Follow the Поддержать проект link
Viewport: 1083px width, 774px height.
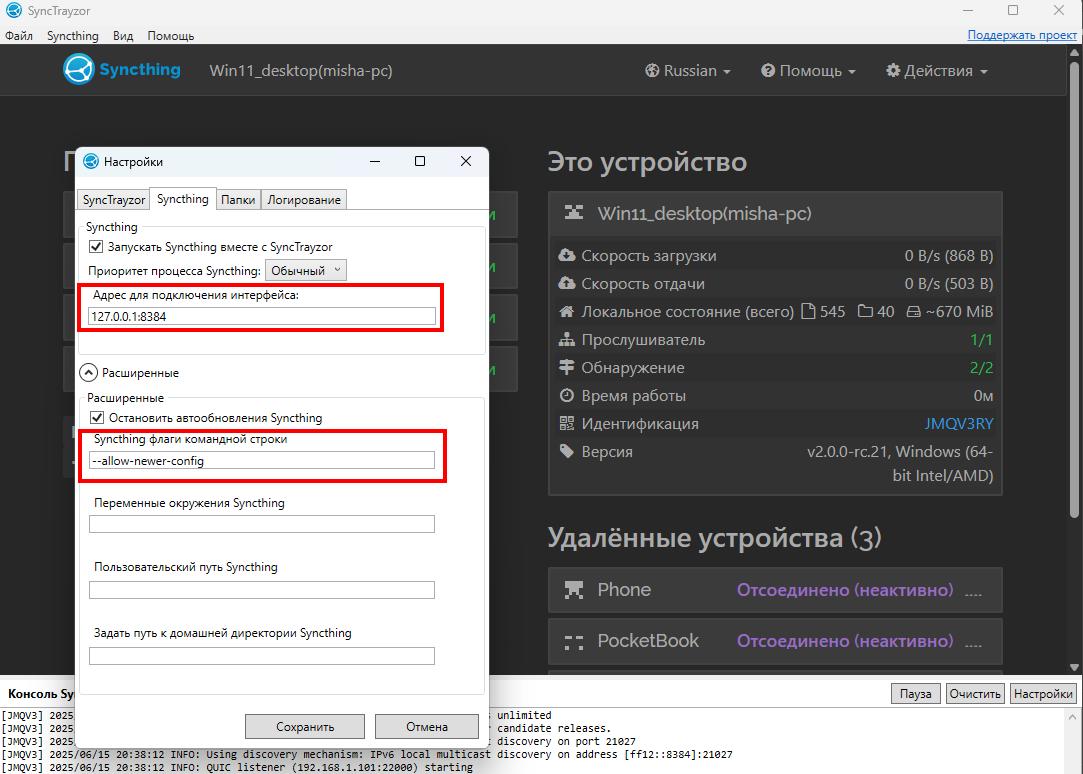coord(1021,35)
